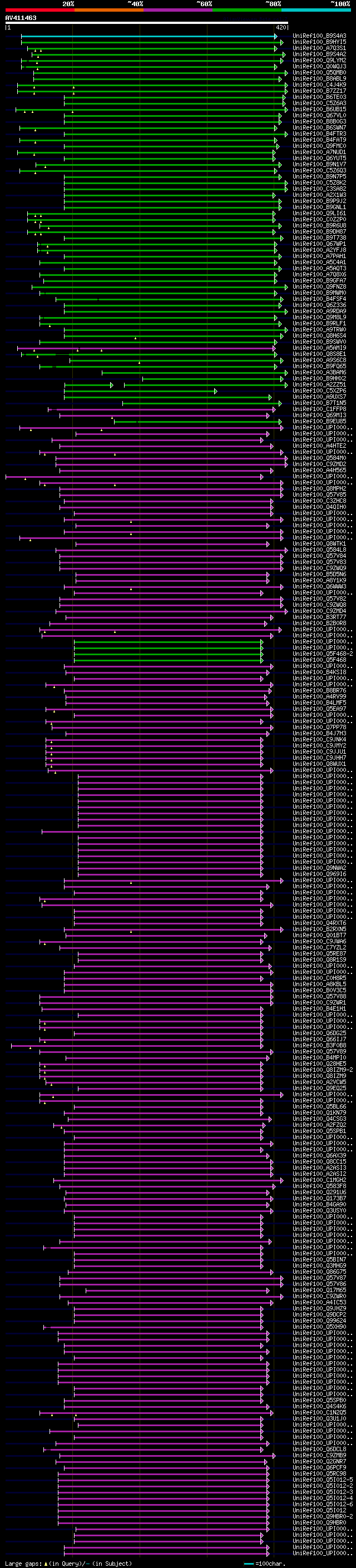Click hit label UniRef100_Q6DCL8
The width and height of the screenshot is (356, 1568).
(x=319, y=1449)
